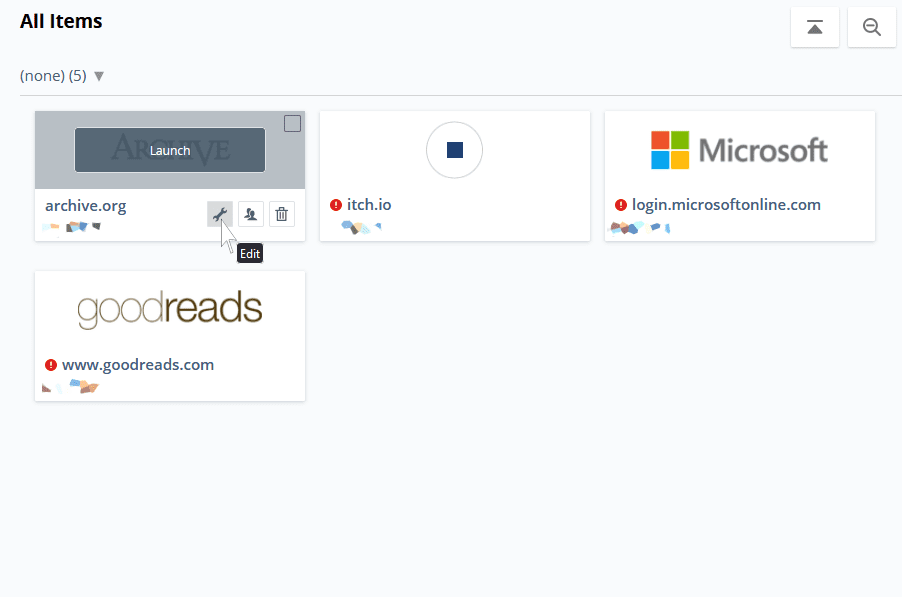Tick the checkbox on the archive.org card
The image size is (902, 597).
[292, 124]
